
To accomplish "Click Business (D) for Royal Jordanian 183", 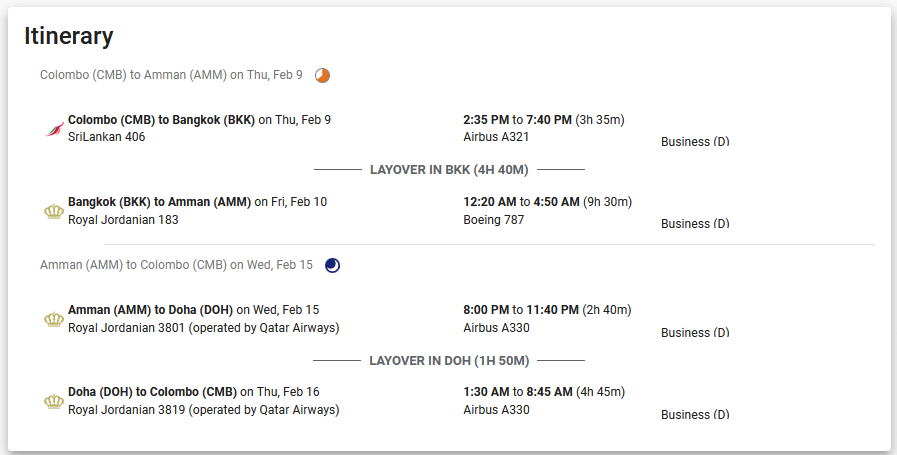I will coord(695,223).
